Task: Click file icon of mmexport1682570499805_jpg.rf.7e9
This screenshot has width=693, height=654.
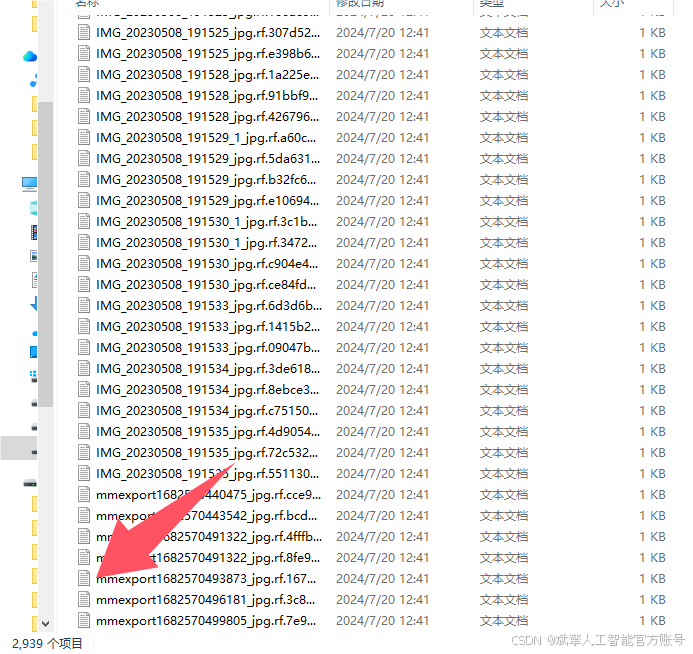Action: 84,620
